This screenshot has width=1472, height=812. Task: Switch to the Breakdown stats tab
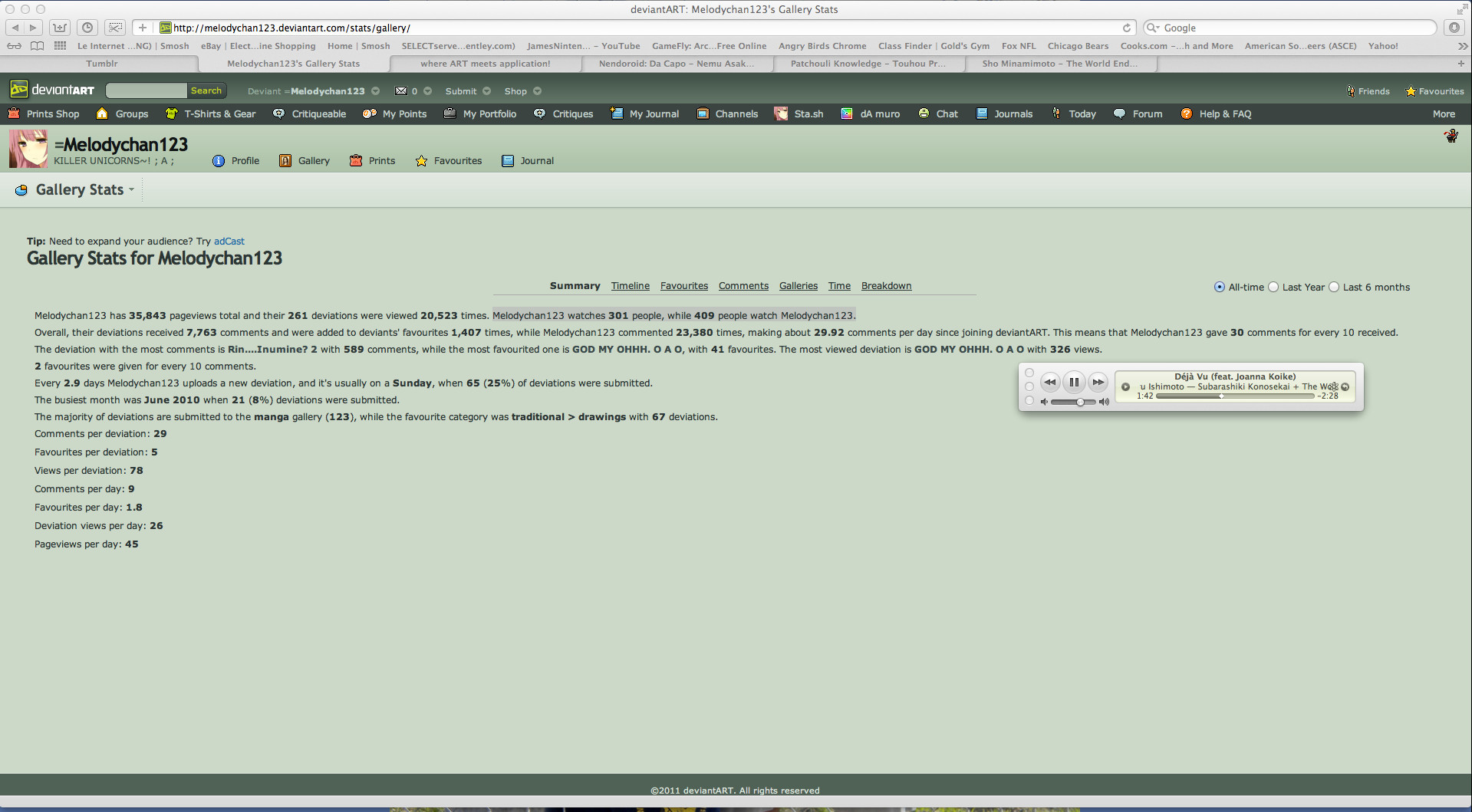[886, 286]
